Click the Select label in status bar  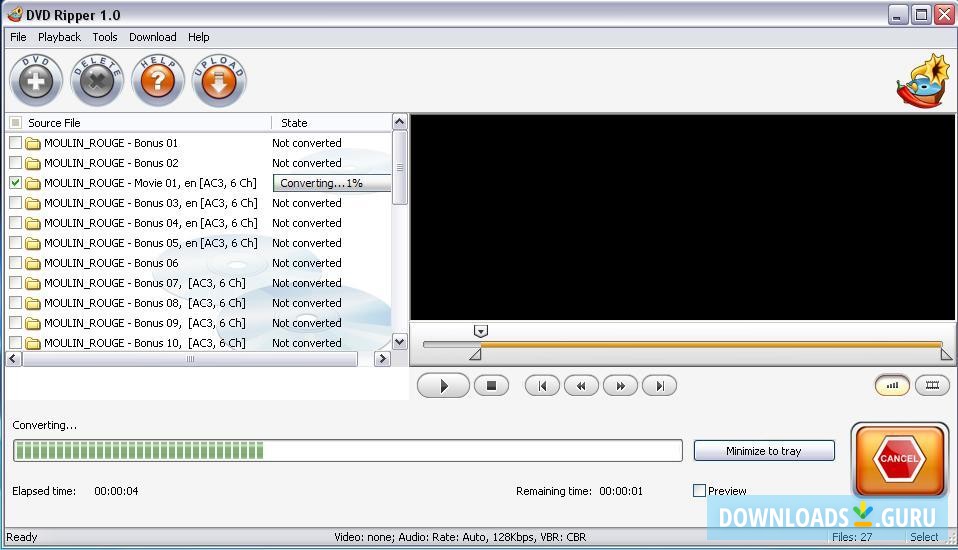click(924, 537)
